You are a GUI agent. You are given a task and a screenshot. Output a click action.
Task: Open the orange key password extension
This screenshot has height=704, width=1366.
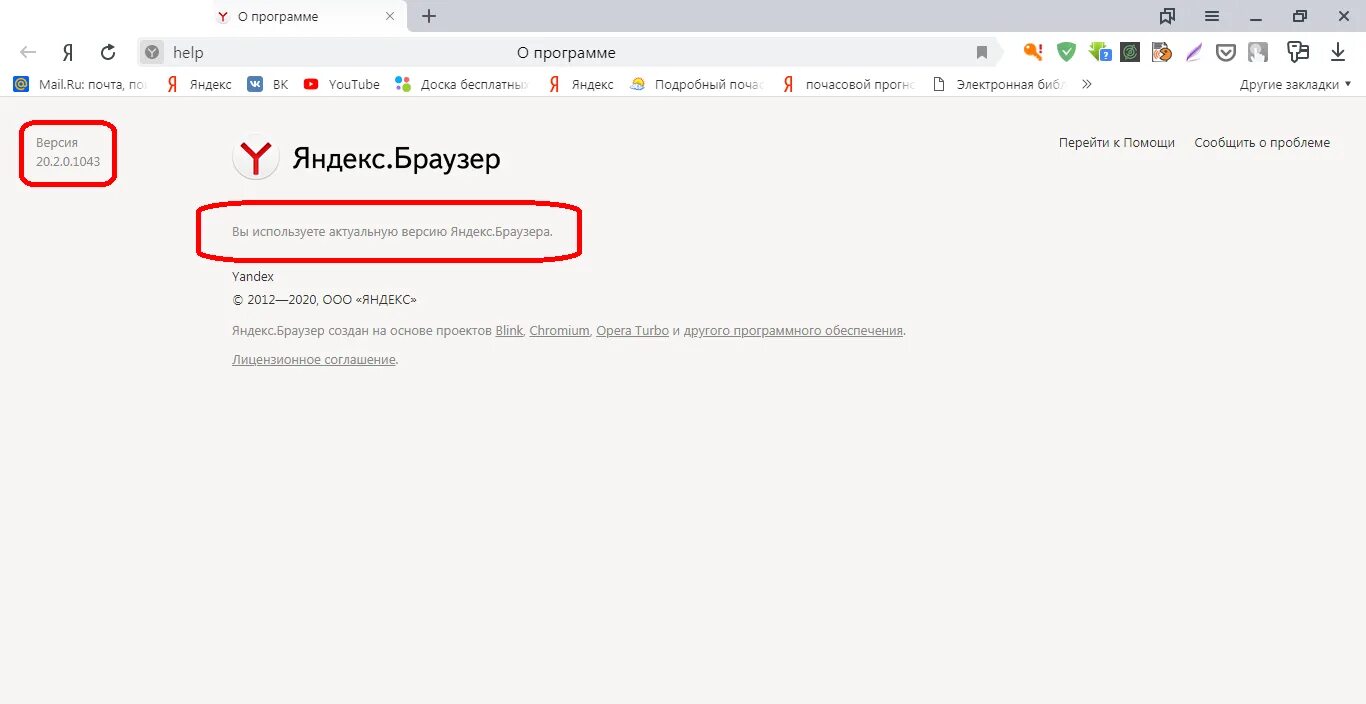1033,53
